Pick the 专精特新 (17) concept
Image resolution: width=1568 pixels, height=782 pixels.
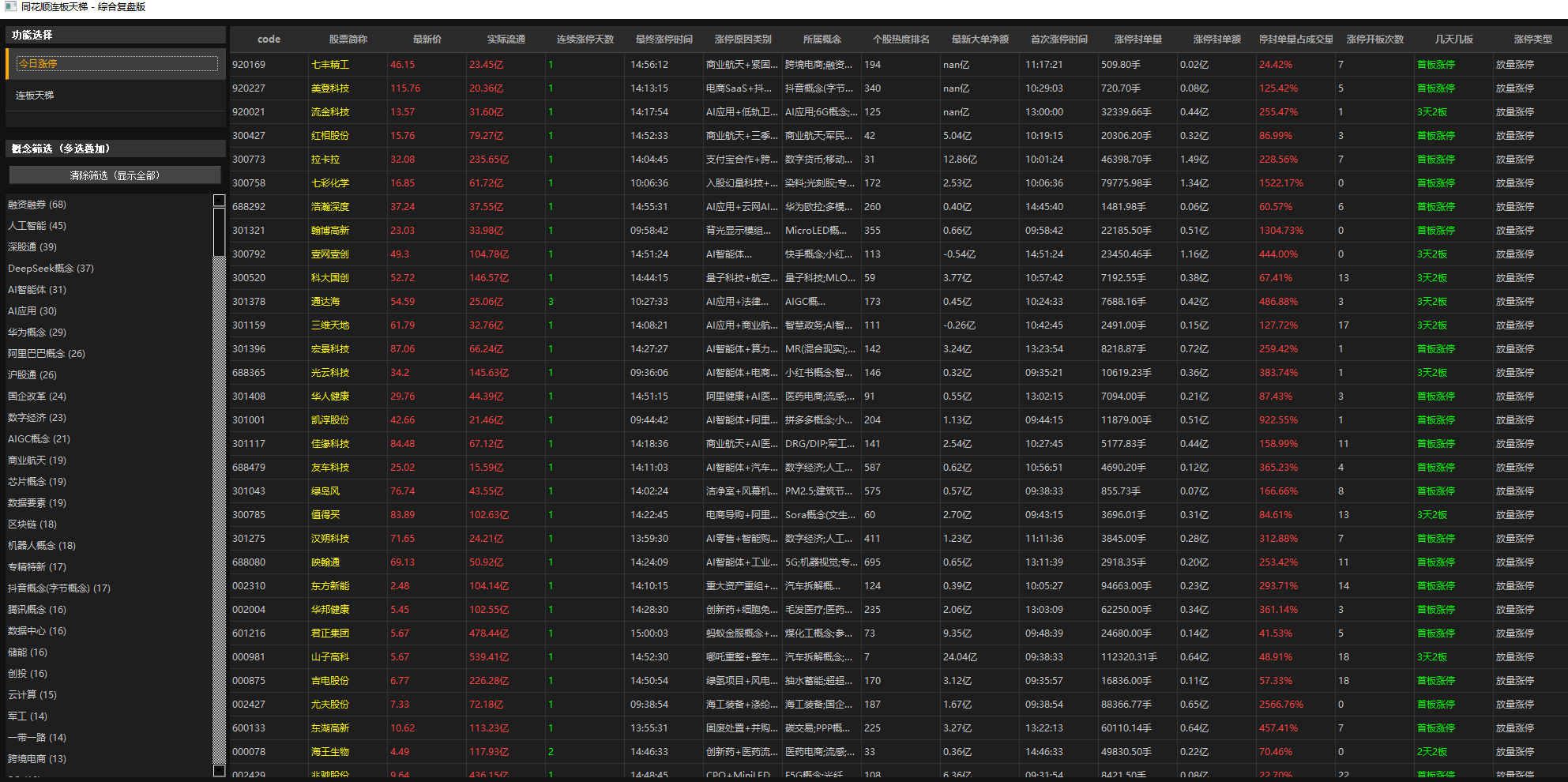[37, 567]
